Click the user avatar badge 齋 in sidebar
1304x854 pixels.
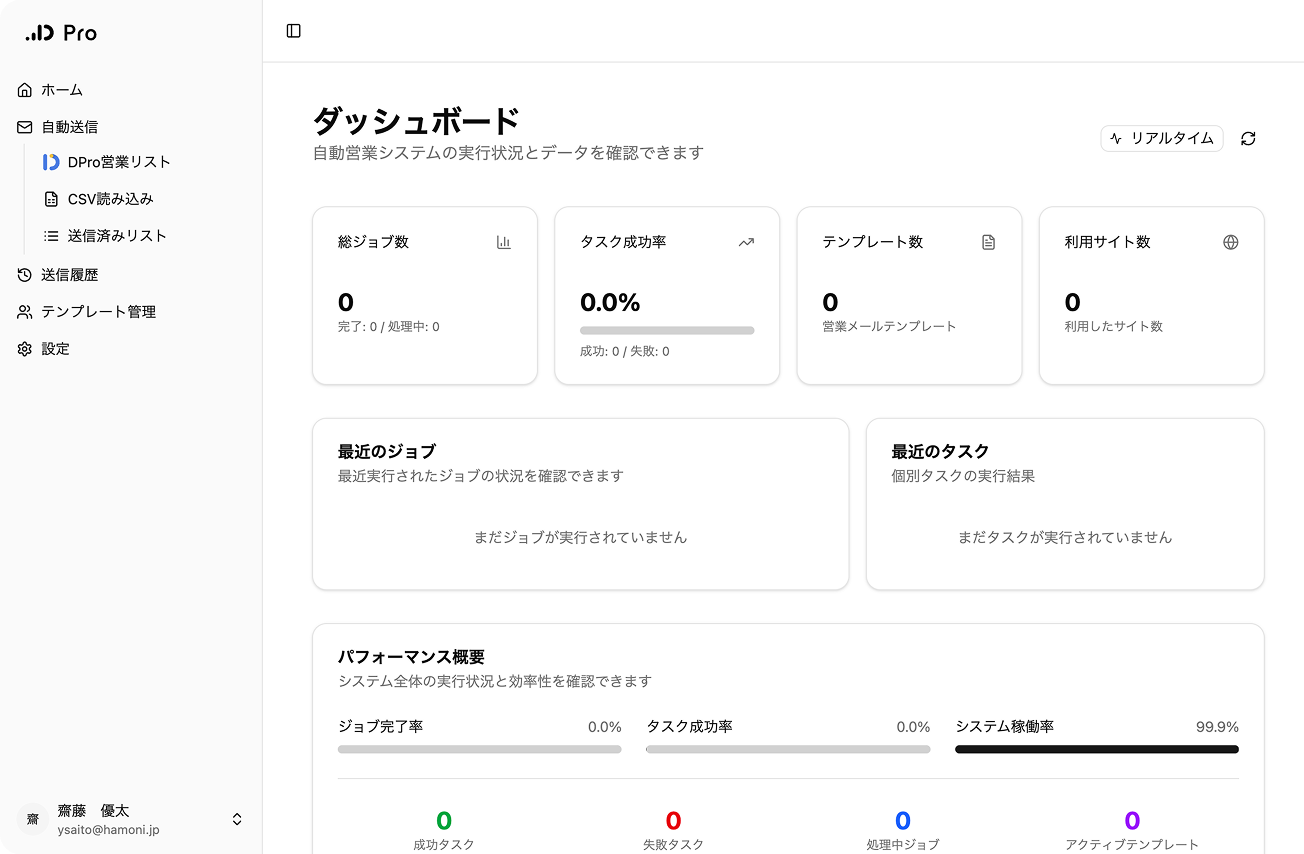pos(32,818)
